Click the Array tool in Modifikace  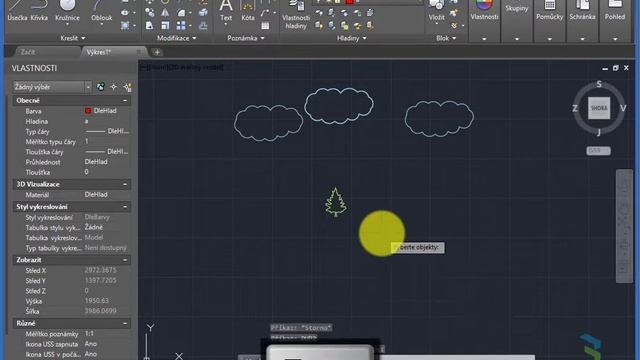coord(181,26)
